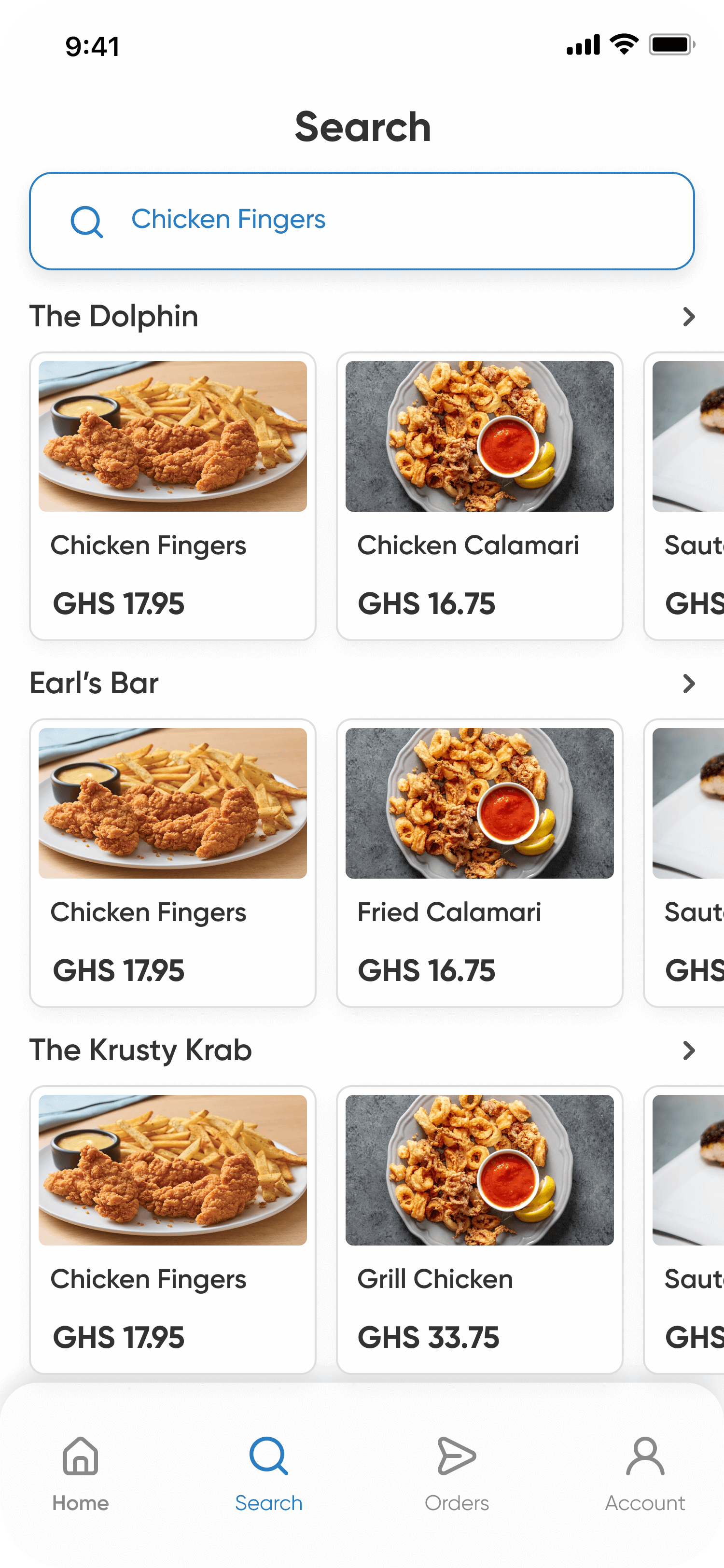Open the Account profile icon
The height and width of the screenshot is (1568, 724).
pyautogui.click(x=645, y=1456)
